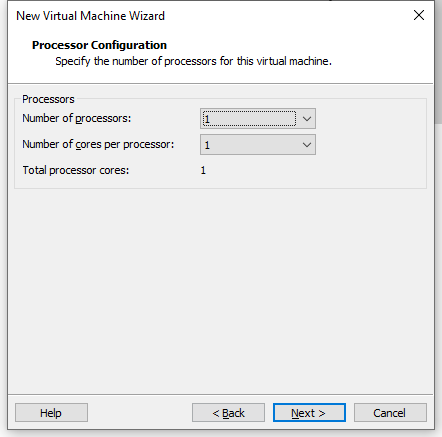Click the 'Specify the number of processors' description
This screenshot has height=437, width=442.
pos(193,61)
